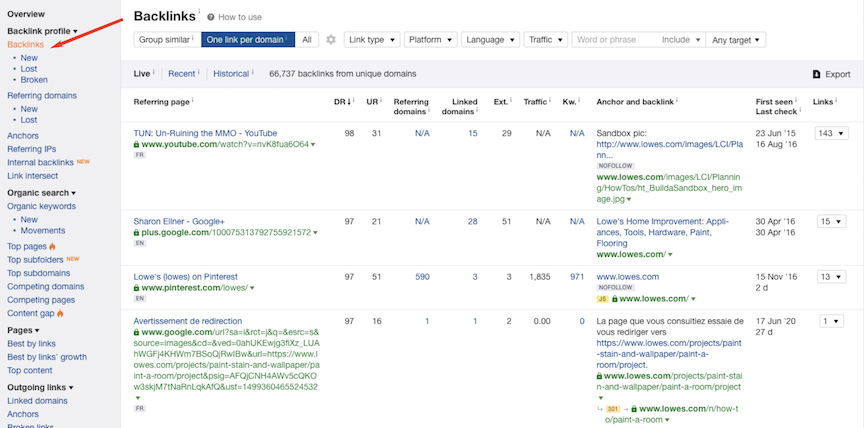Click the lock icon beside www.pinterest.com/lowes/

point(136,288)
